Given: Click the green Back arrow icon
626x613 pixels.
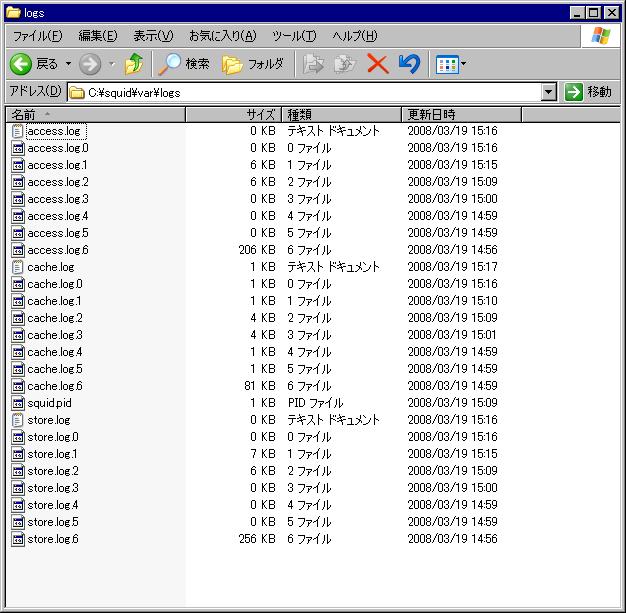Looking at the screenshot, I should [x=20, y=64].
